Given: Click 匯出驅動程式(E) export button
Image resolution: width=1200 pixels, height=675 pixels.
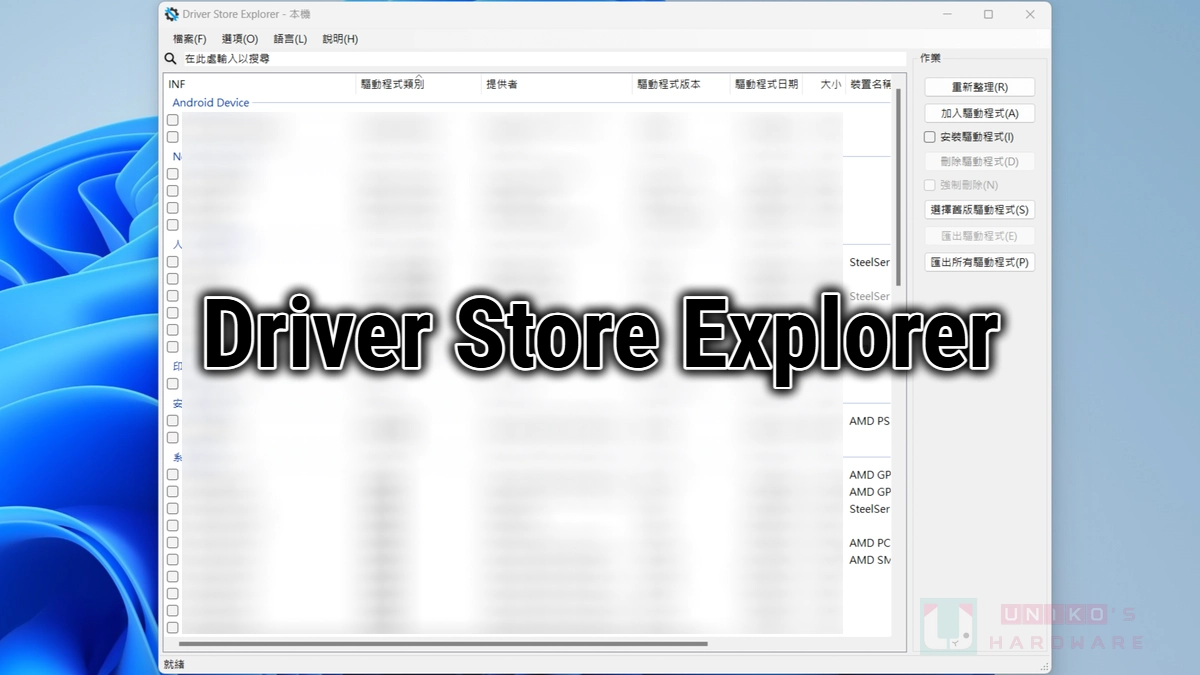Looking at the screenshot, I should (980, 236).
